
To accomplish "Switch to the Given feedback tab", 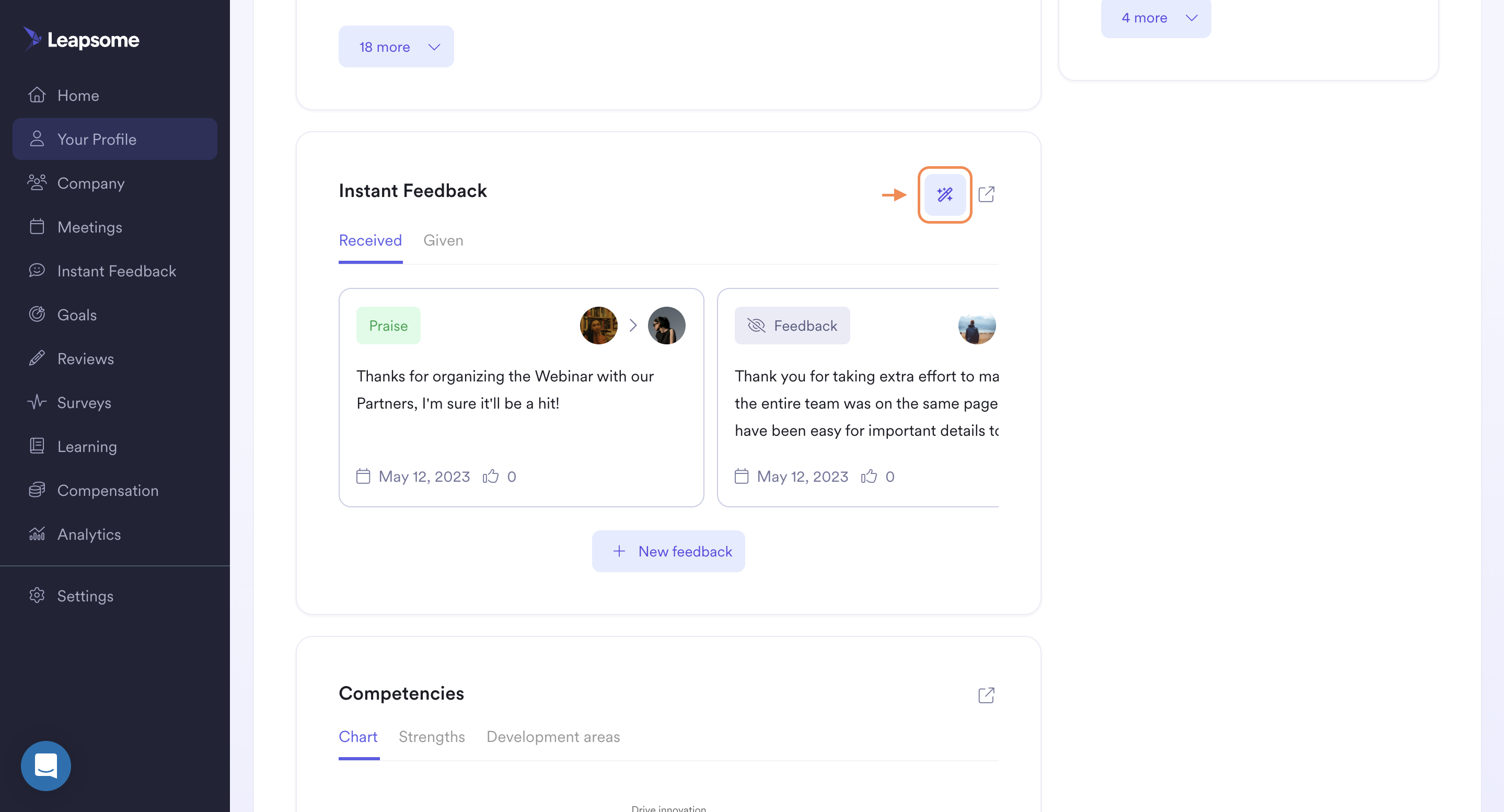I will (443, 240).
